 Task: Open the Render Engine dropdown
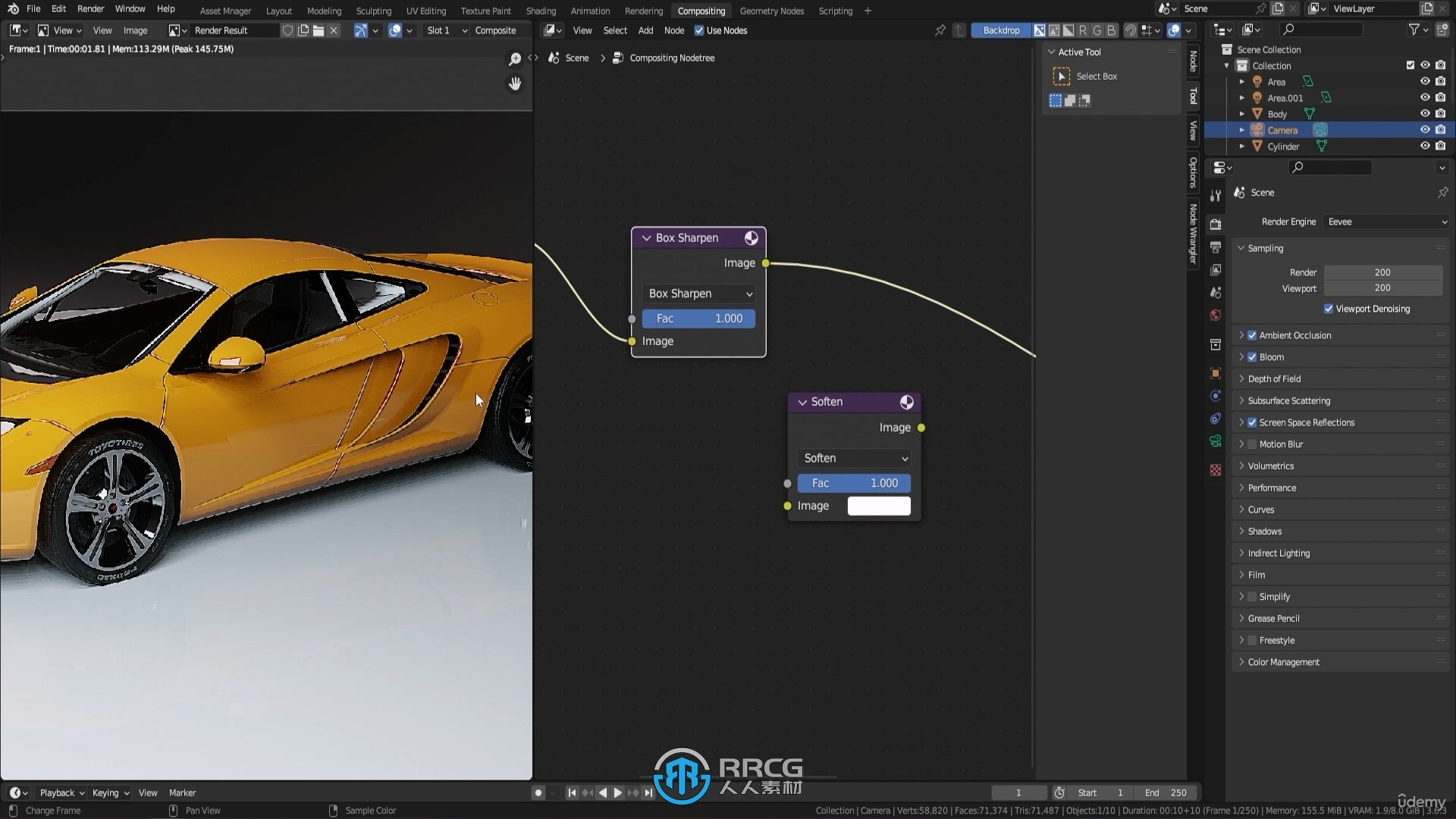(x=1386, y=221)
